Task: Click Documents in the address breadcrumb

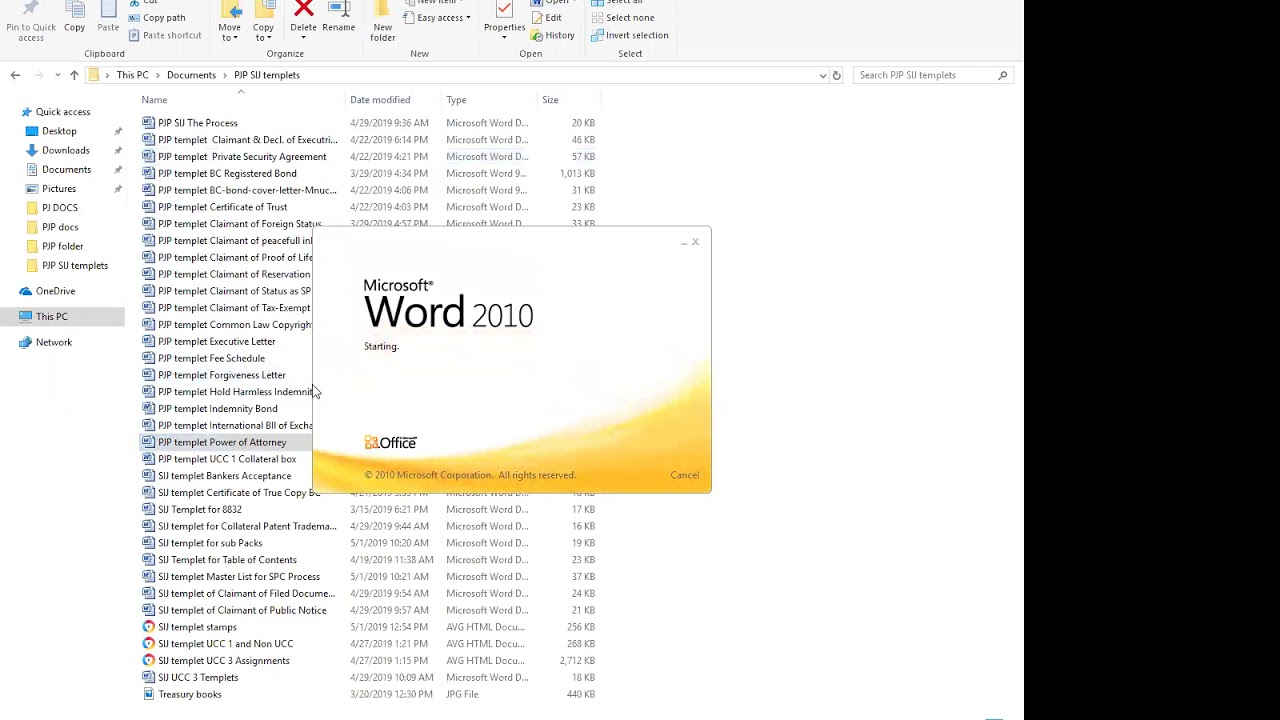Action: coord(191,75)
